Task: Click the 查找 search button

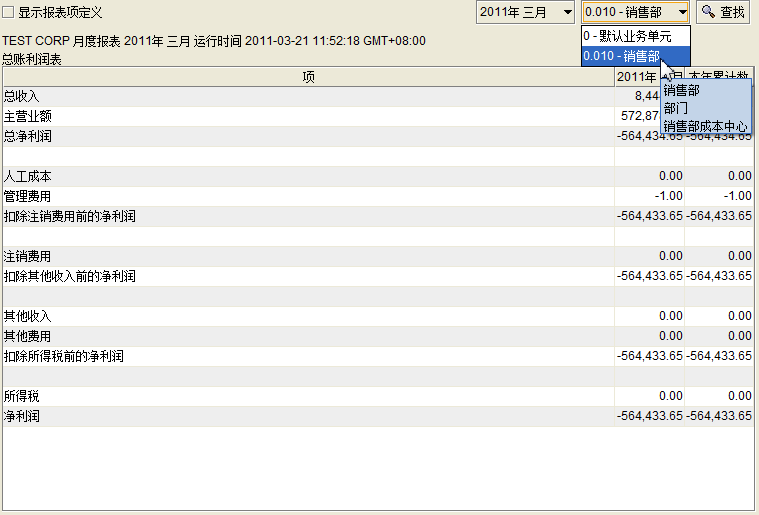Action: pos(722,12)
